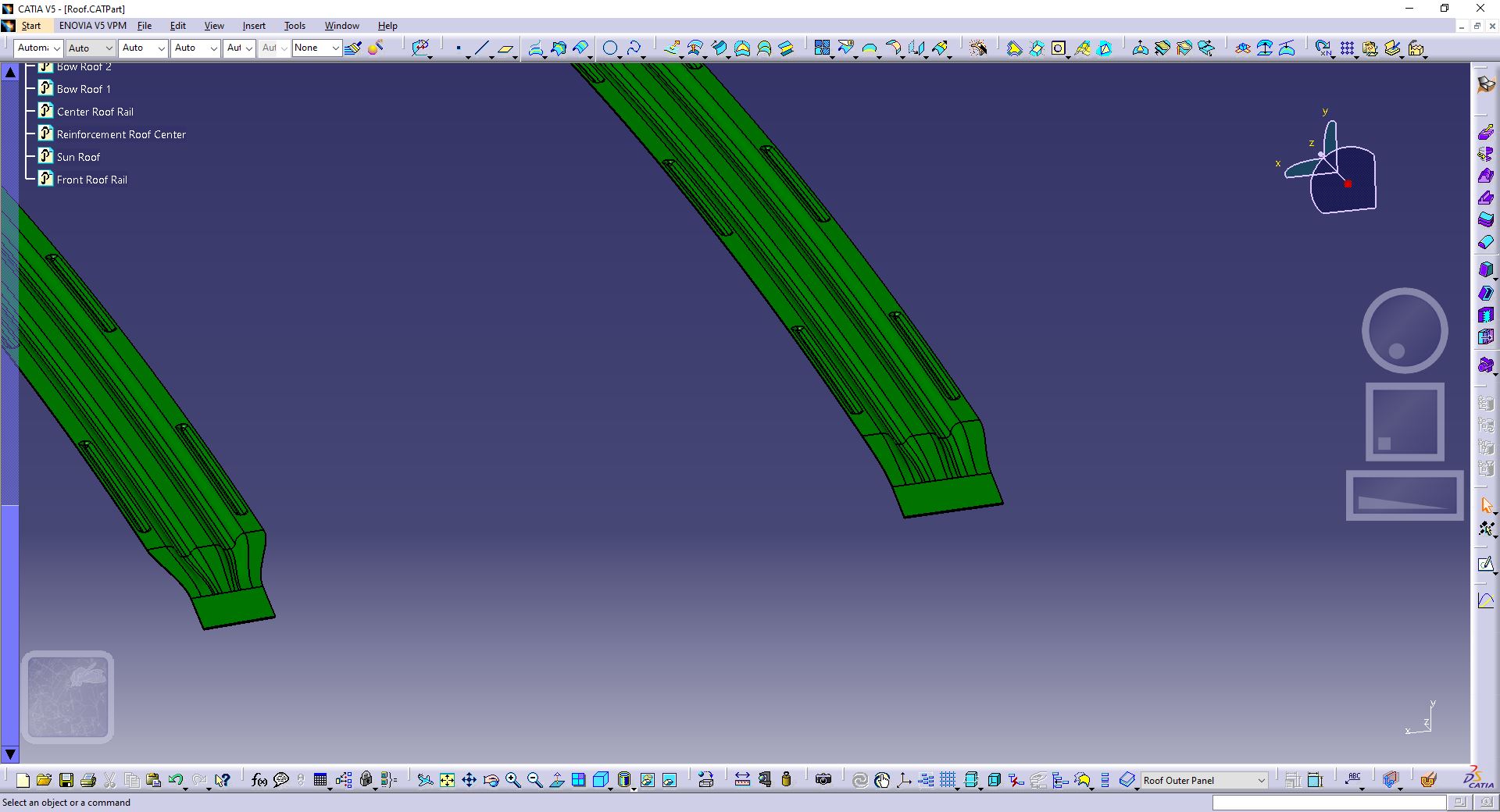Open the Tools menu
1500x812 pixels.
coord(295,26)
